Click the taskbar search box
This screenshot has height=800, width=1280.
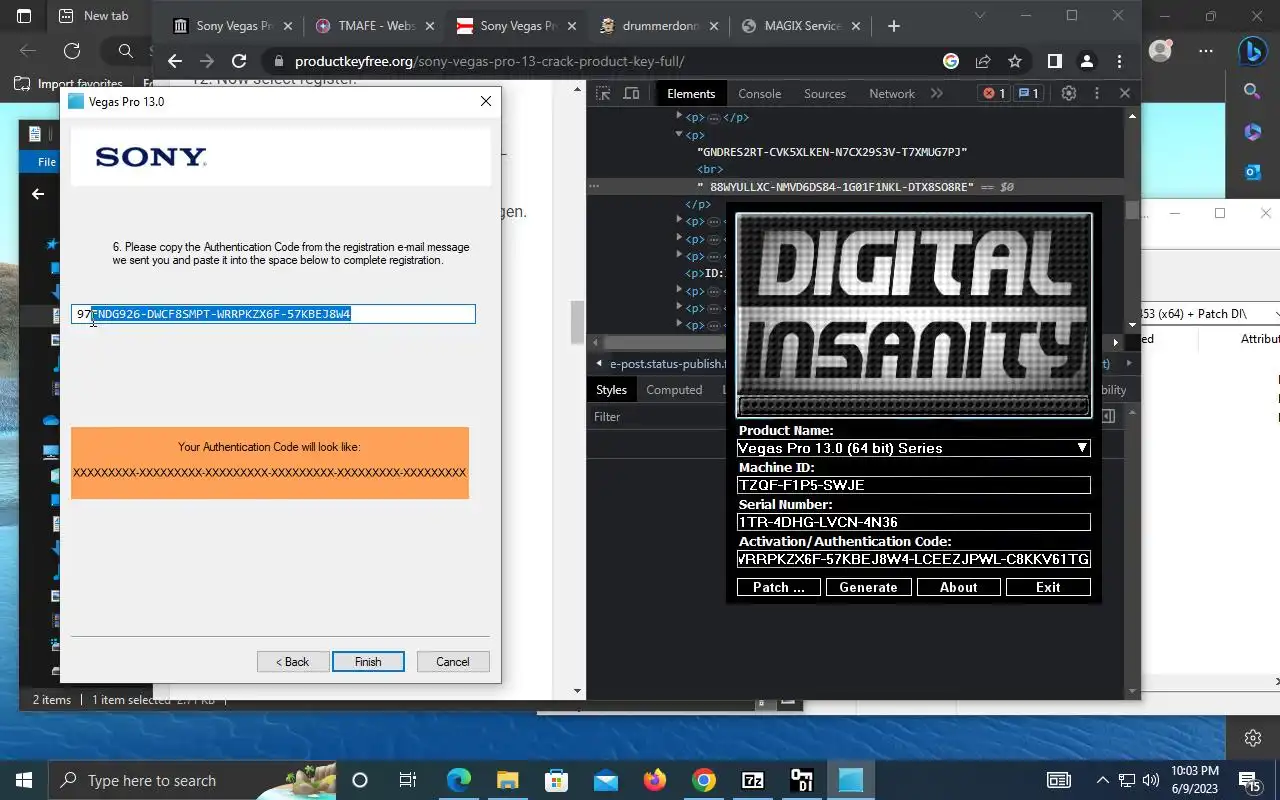pyautogui.click(x=192, y=780)
